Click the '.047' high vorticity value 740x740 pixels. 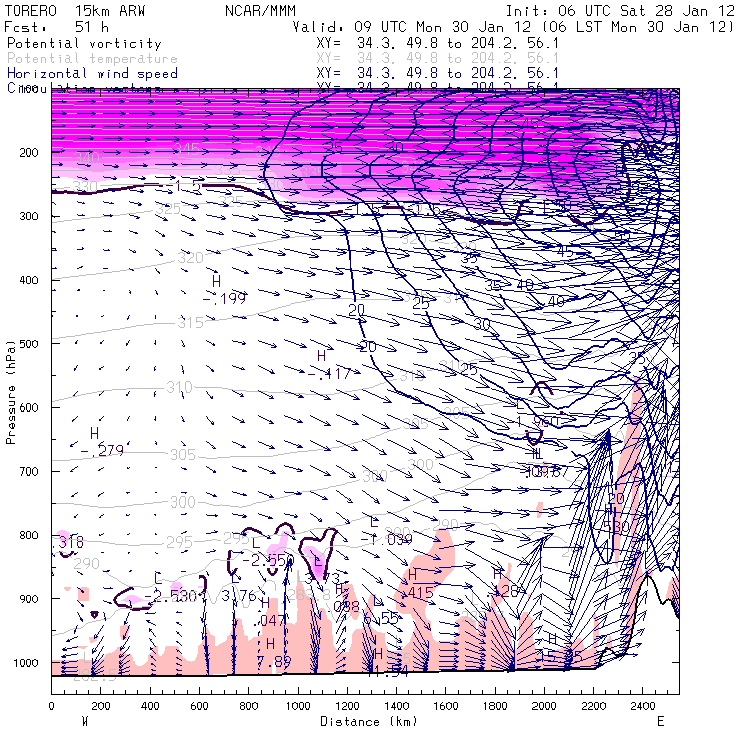269,621
